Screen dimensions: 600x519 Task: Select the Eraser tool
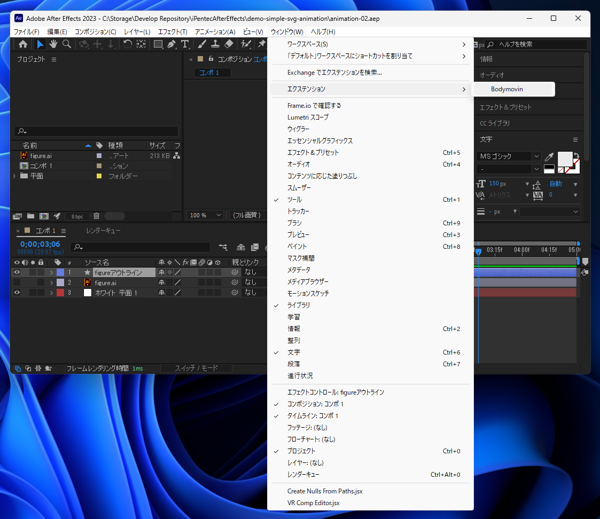click(228, 44)
